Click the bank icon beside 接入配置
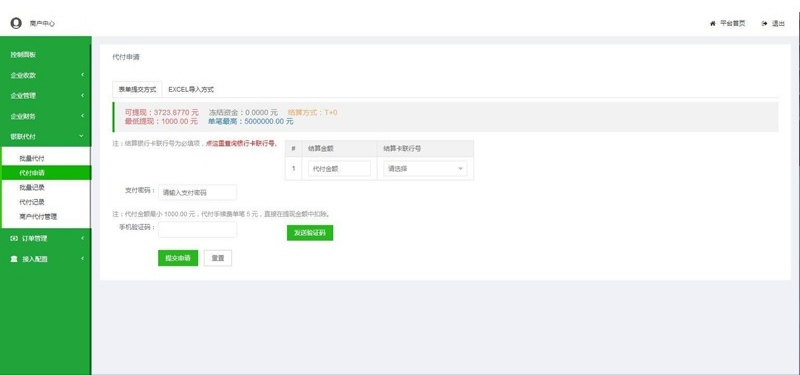Screen dimensions: 800x375 pos(14,259)
